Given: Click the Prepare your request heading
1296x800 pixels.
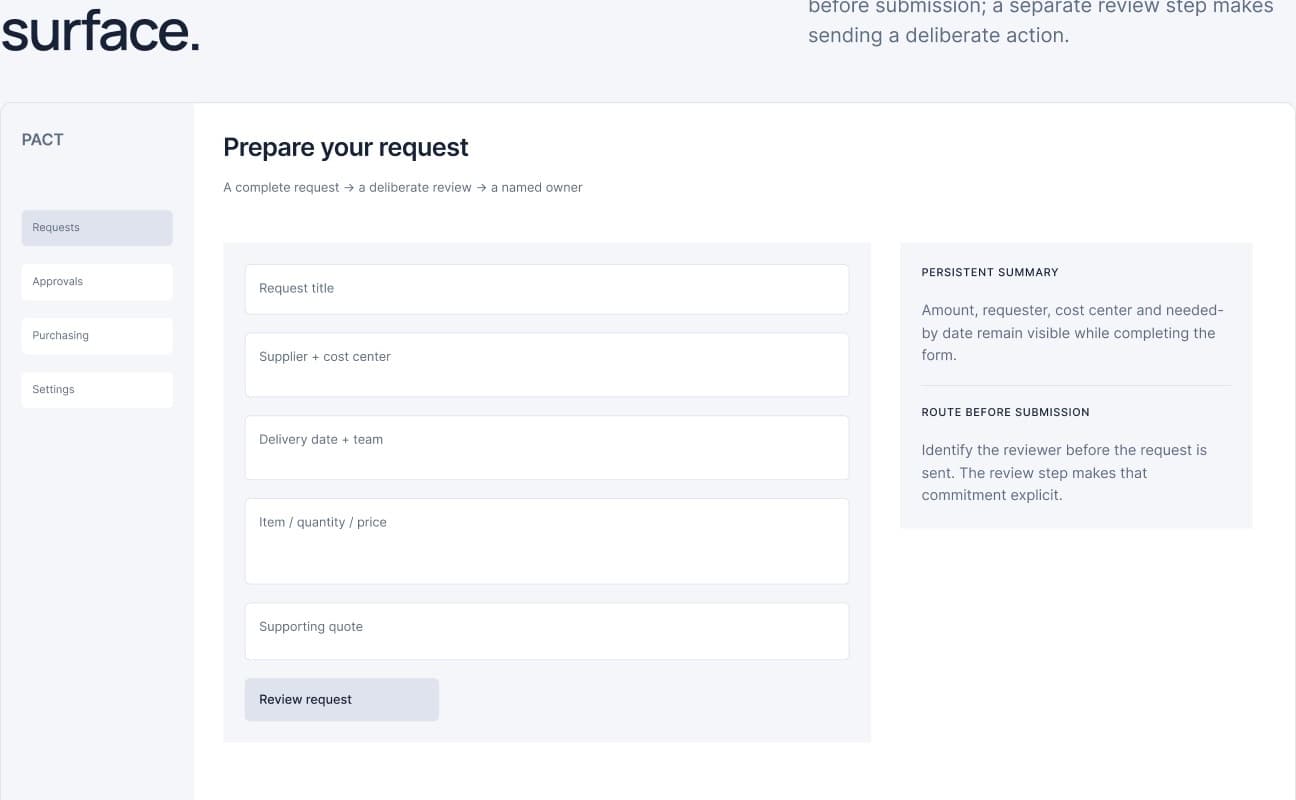Looking at the screenshot, I should click(x=346, y=148).
